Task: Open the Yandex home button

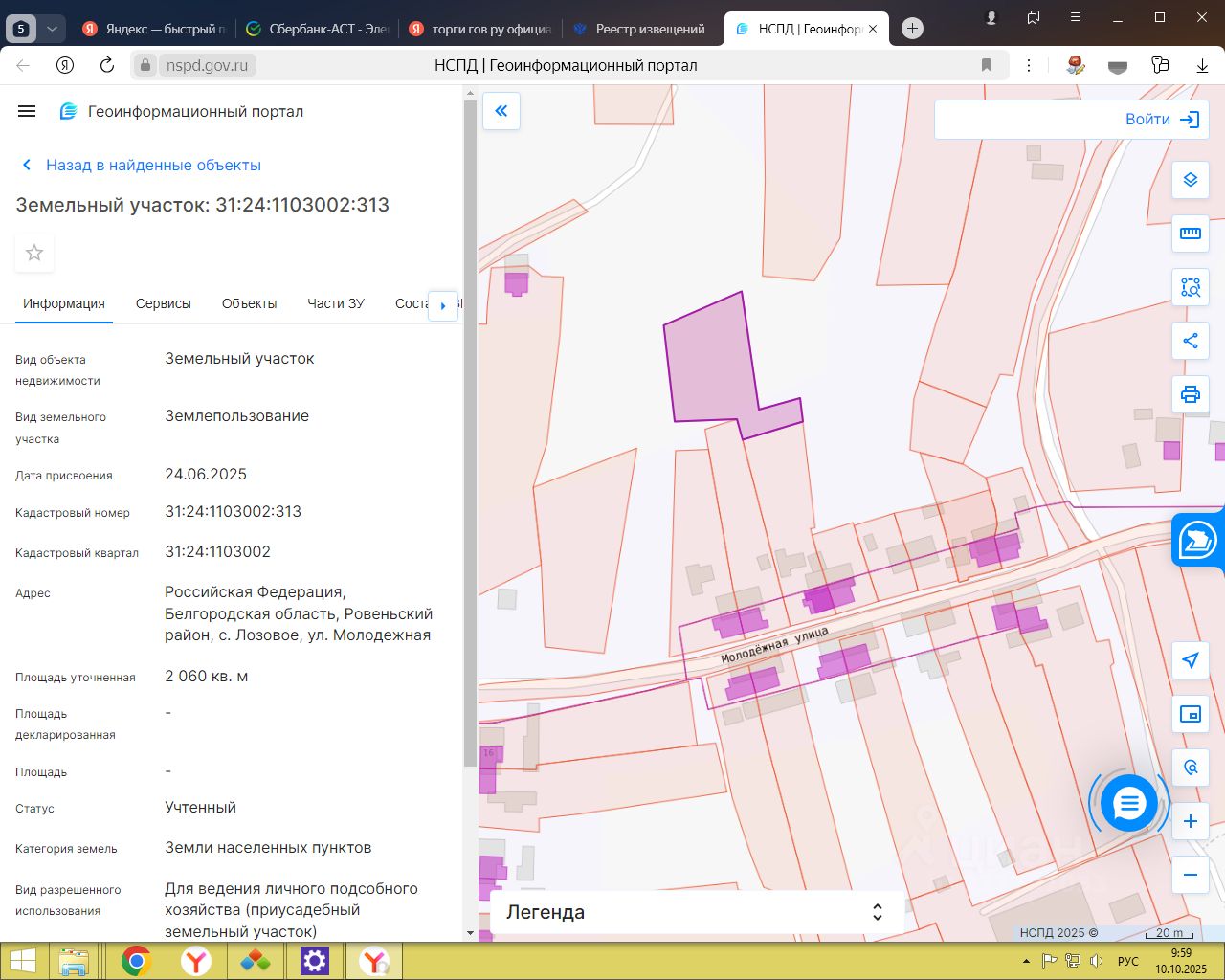Action: pos(65,65)
